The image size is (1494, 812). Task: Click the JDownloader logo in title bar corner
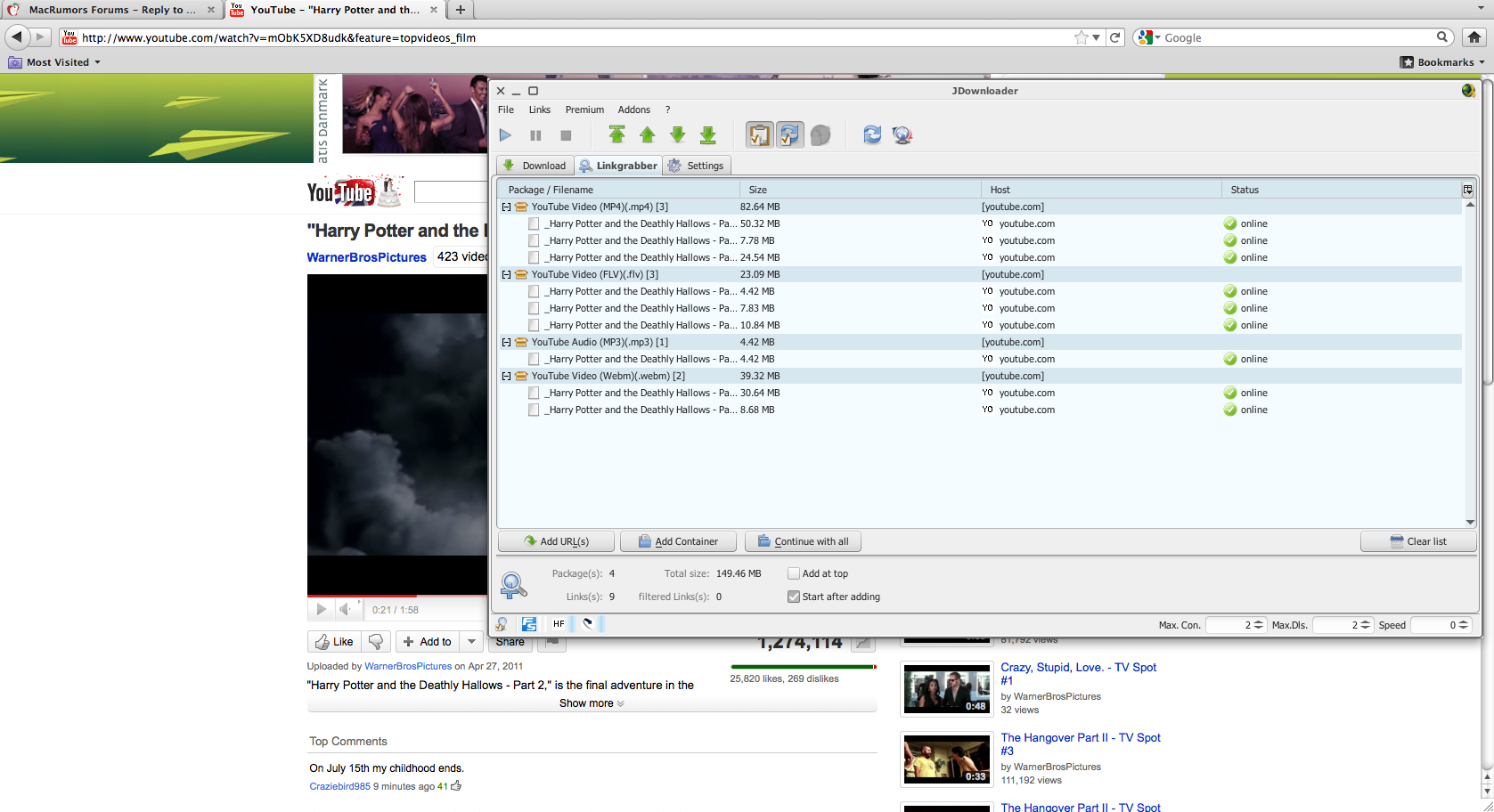tap(1468, 91)
